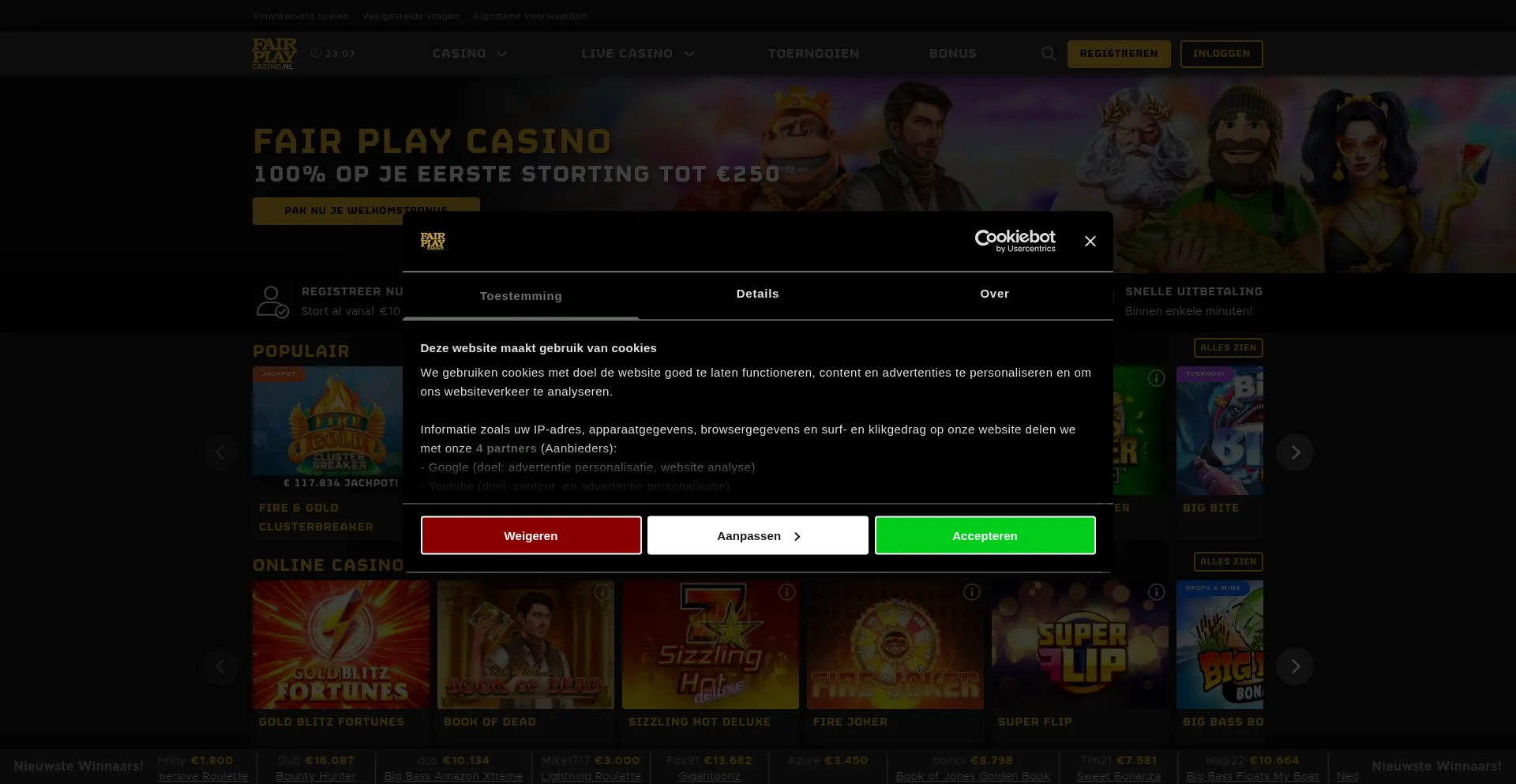1516x784 pixels.
Task: Click the Weigeren cookie button
Action: click(531, 536)
